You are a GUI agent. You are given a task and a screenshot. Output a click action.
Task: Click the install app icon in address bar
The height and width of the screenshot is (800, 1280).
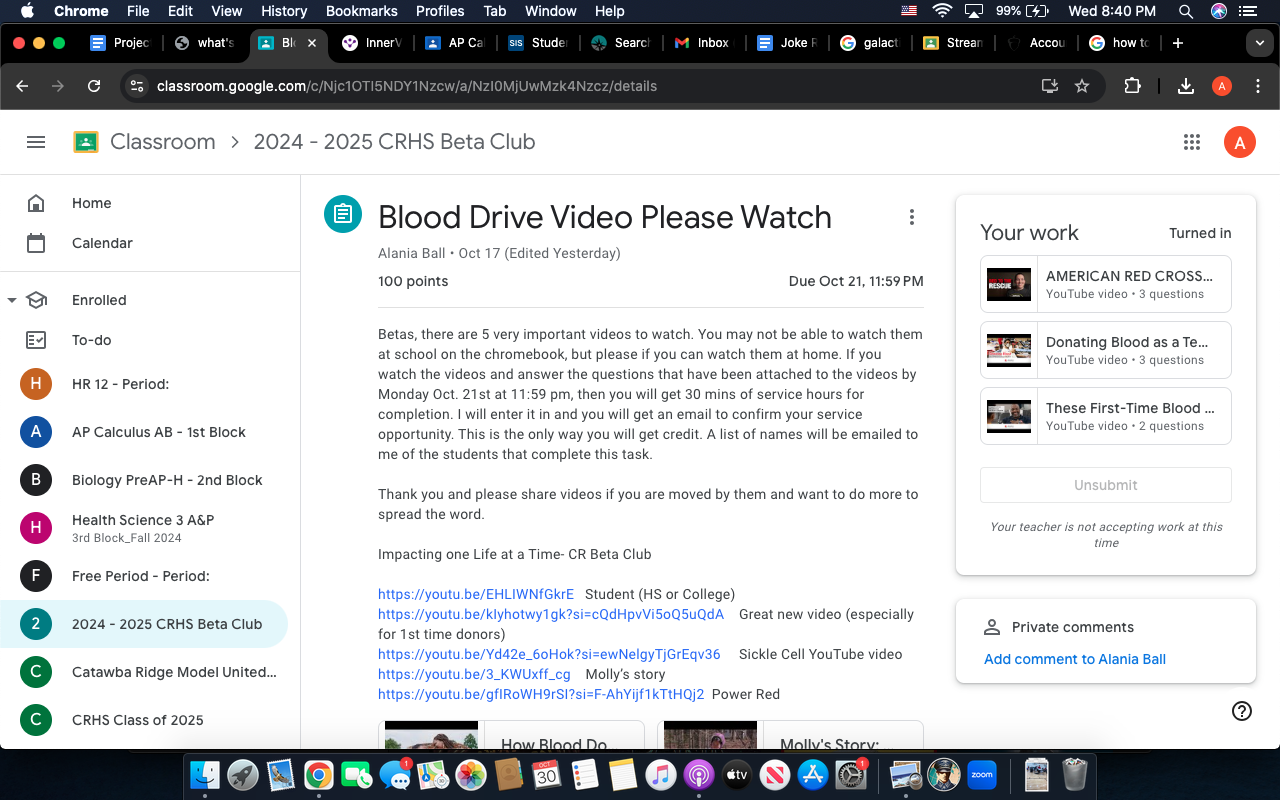(x=1049, y=86)
